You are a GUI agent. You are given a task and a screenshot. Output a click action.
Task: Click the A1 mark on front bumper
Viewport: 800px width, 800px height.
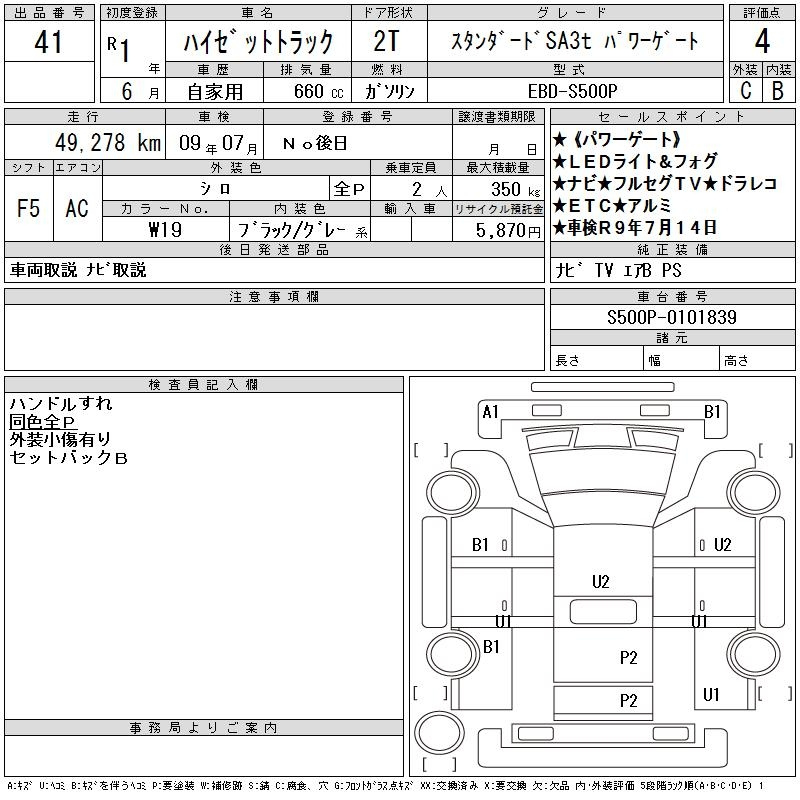point(490,412)
